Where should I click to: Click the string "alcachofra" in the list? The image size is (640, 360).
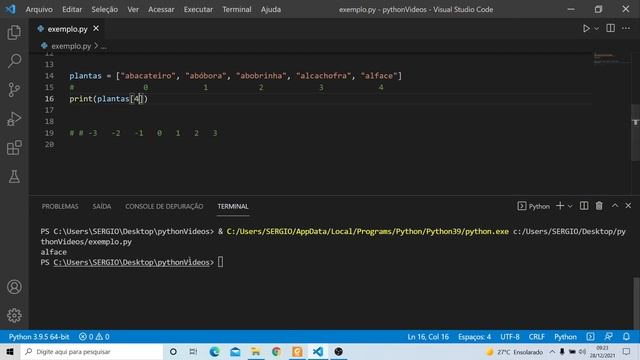(x=324, y=76)
